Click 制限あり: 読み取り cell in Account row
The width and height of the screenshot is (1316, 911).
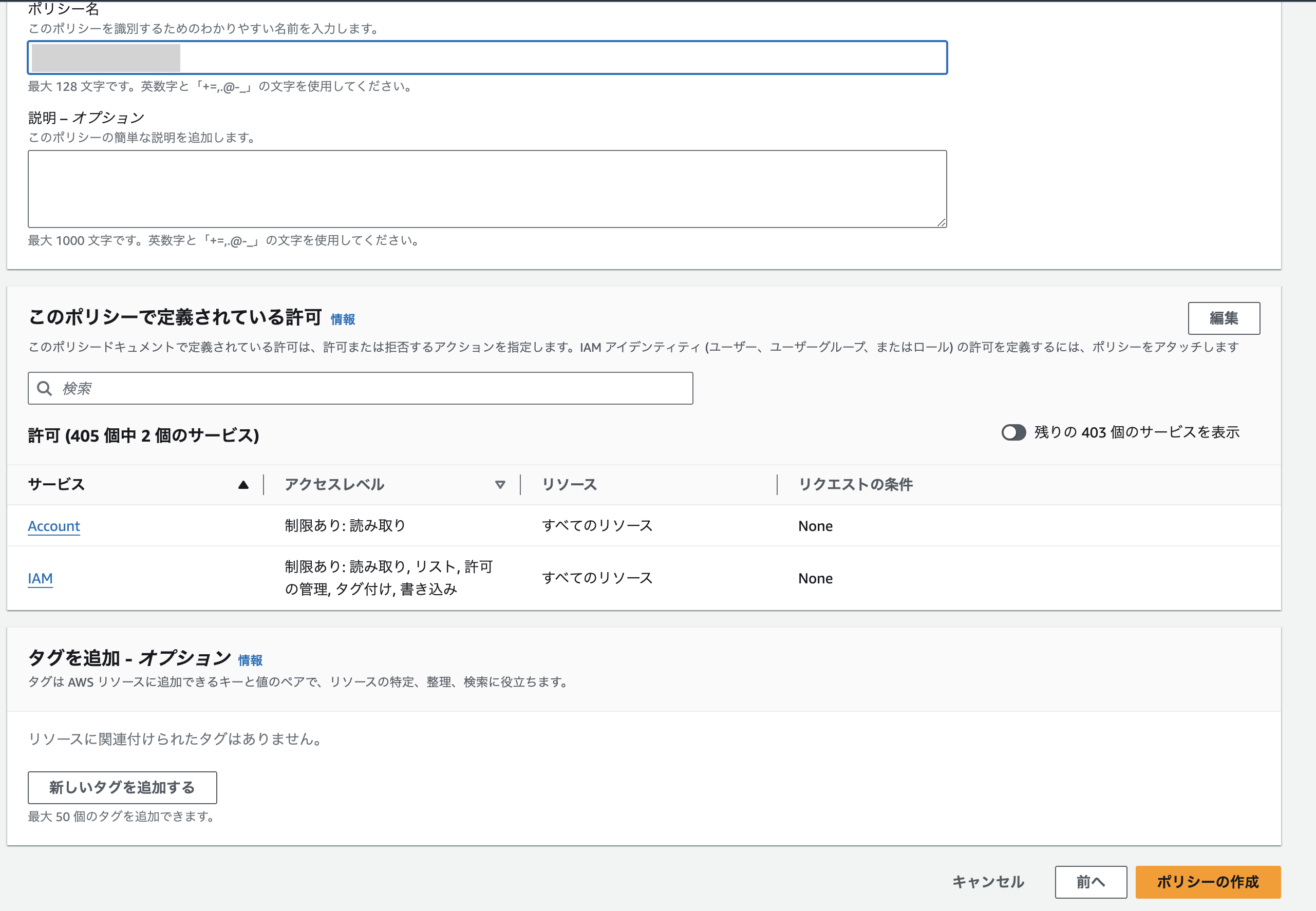coord(345,526)
